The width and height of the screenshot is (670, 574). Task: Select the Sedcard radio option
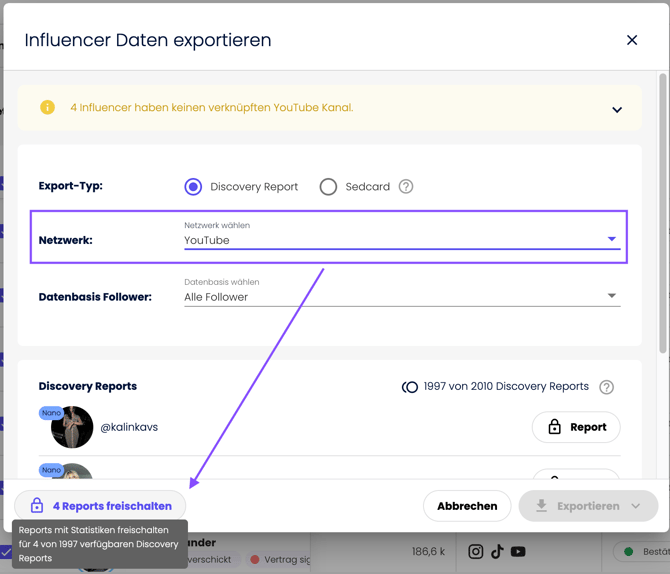(x=328, y=187)
